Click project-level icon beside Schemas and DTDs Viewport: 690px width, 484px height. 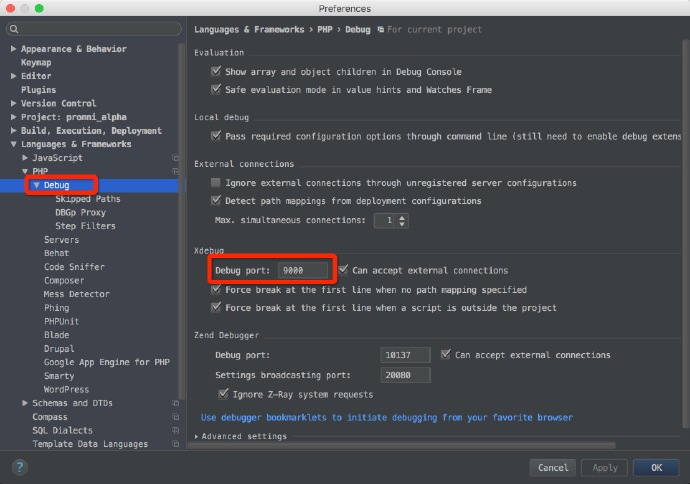pyautogui.click(x=176, y=403)
